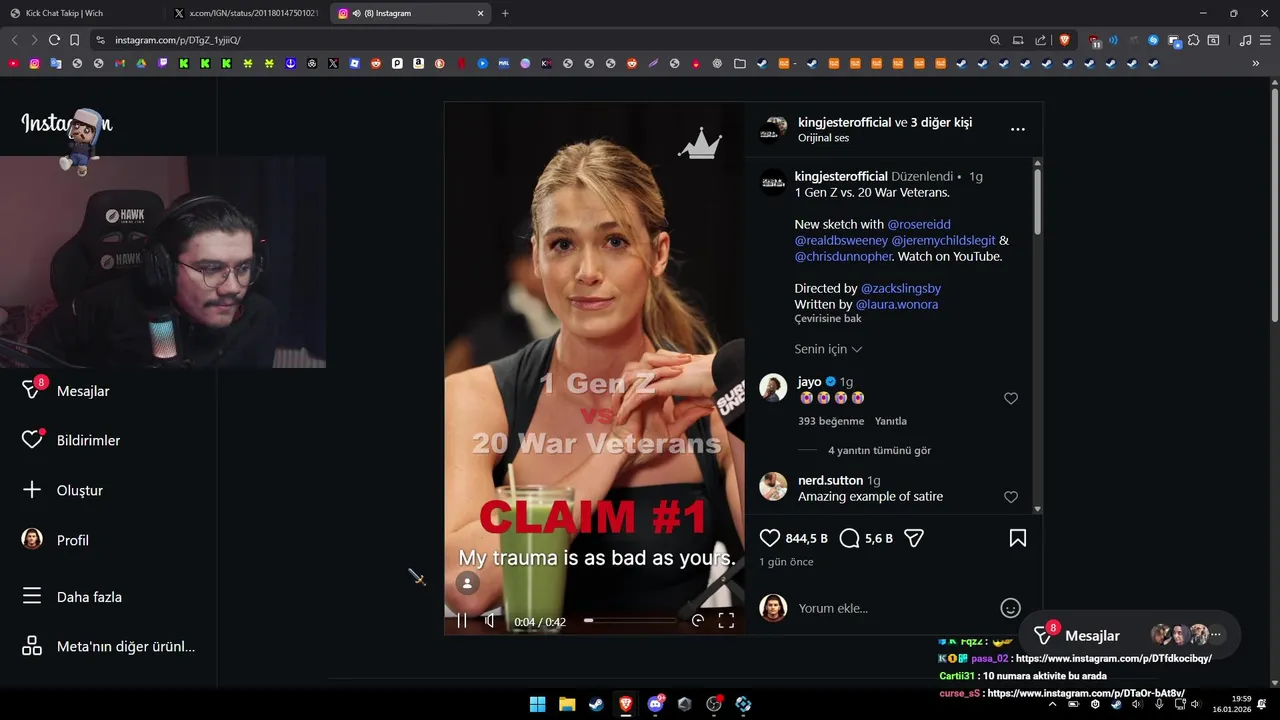
Task: Open a new browser tab with plus
Action: pos(505,13)
